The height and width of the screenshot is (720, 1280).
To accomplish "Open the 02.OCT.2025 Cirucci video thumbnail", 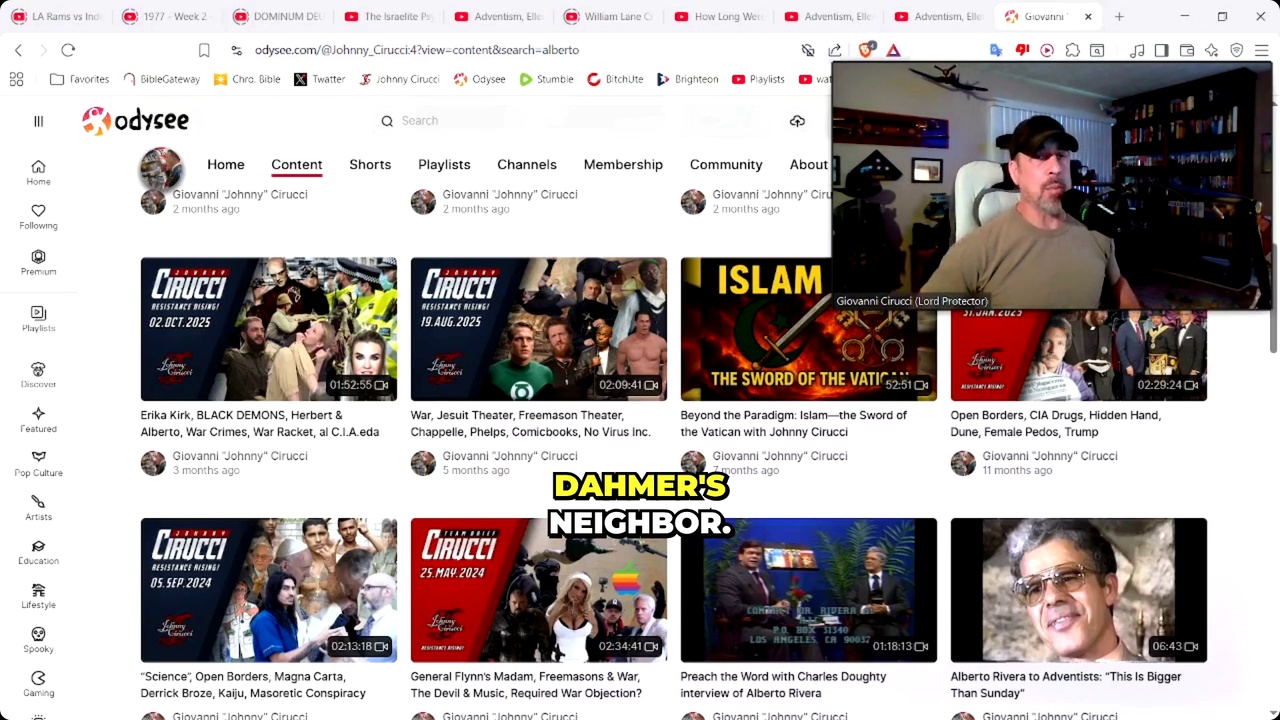I will coord(268,329).
